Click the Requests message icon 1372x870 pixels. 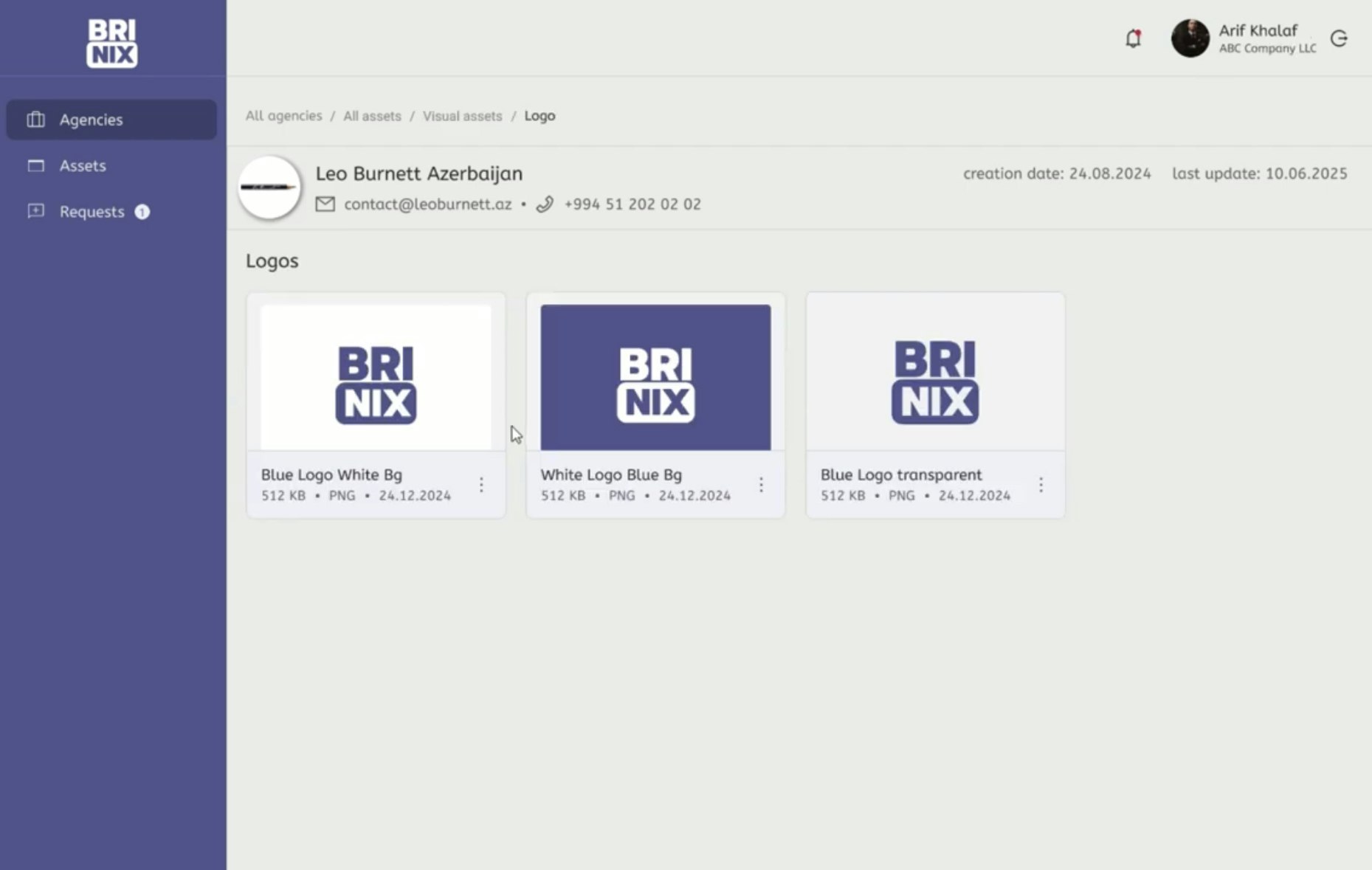click(35, 211)
